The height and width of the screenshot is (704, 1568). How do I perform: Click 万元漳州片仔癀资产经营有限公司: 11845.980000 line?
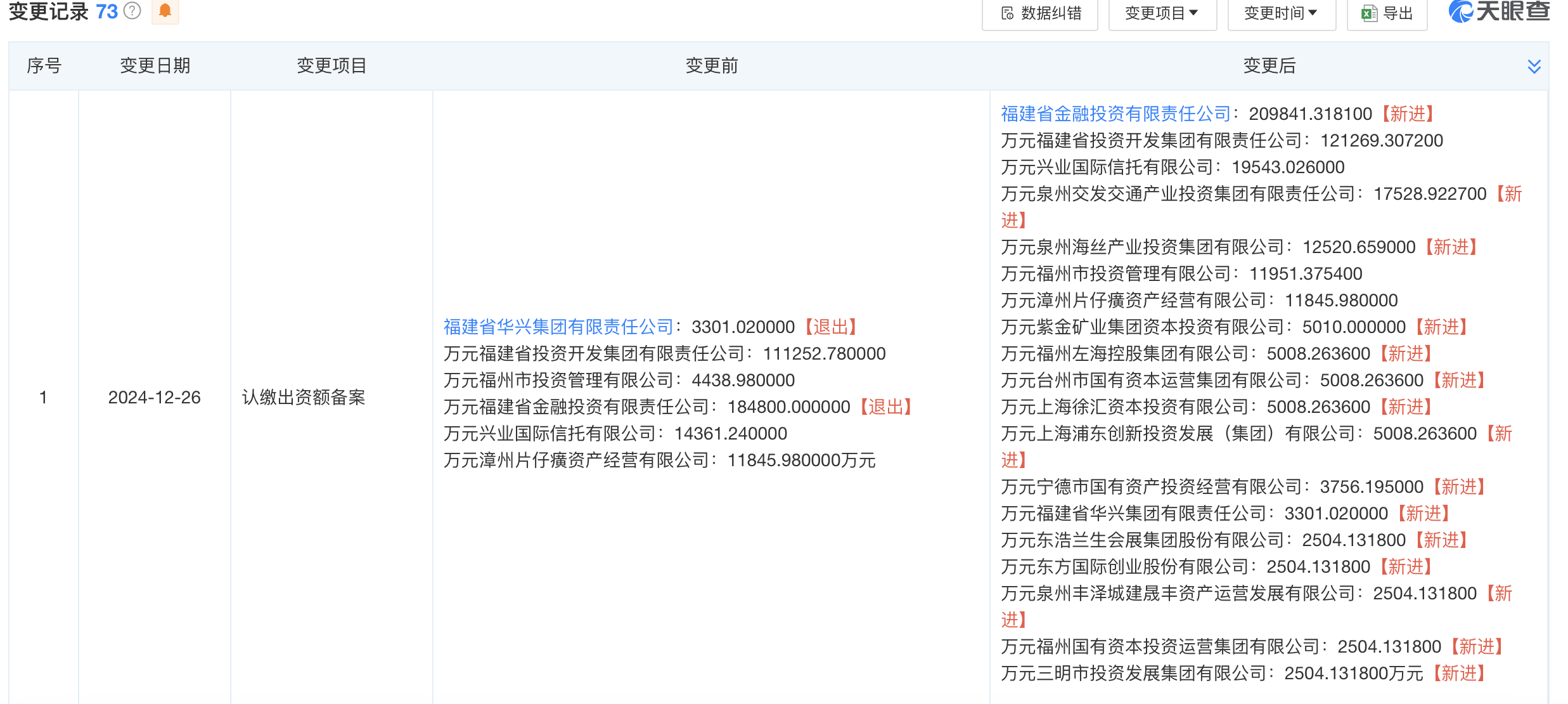pyautogui.click(x=1199, y=300)
